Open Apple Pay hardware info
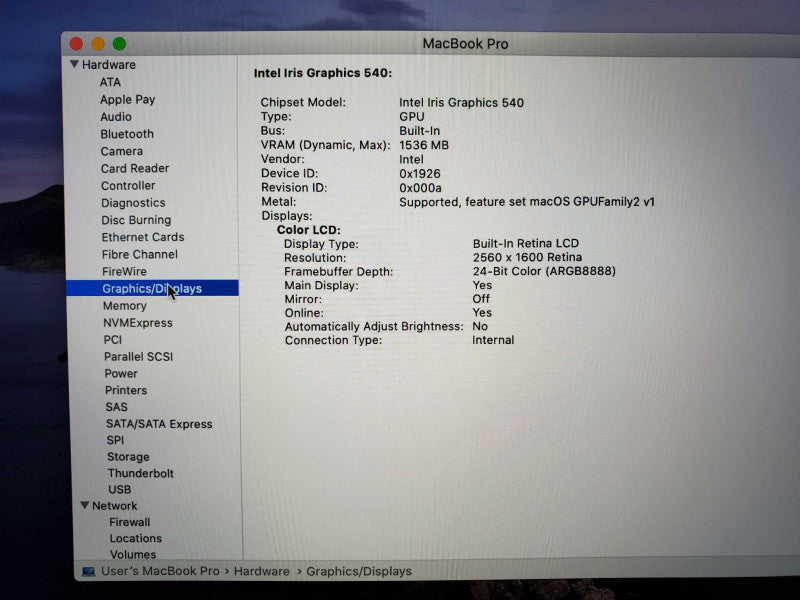Viewport: 800px width, 600px height. tap(128, 99)
